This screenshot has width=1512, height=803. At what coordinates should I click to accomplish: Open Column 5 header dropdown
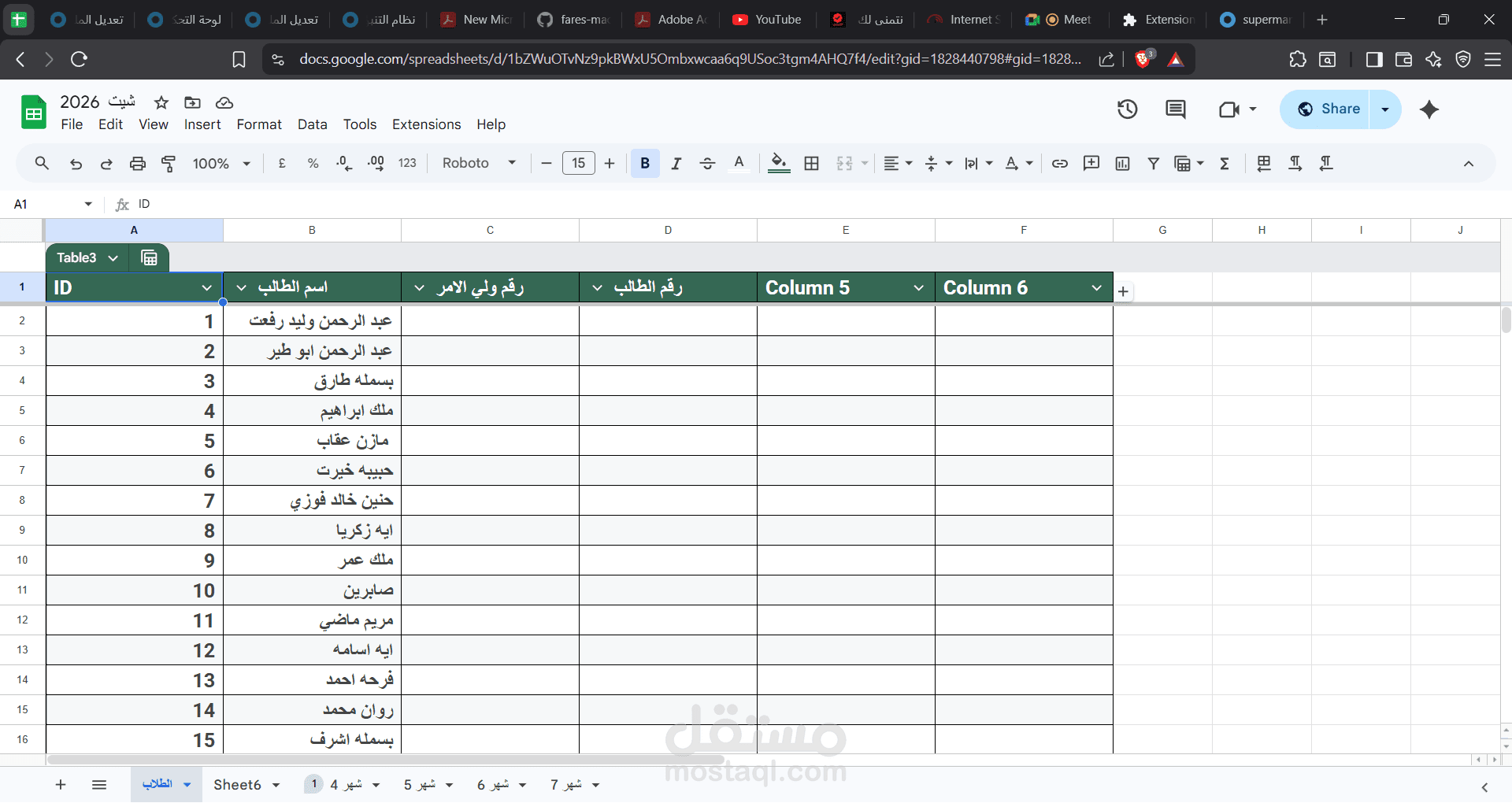click(x=919, y=287)
